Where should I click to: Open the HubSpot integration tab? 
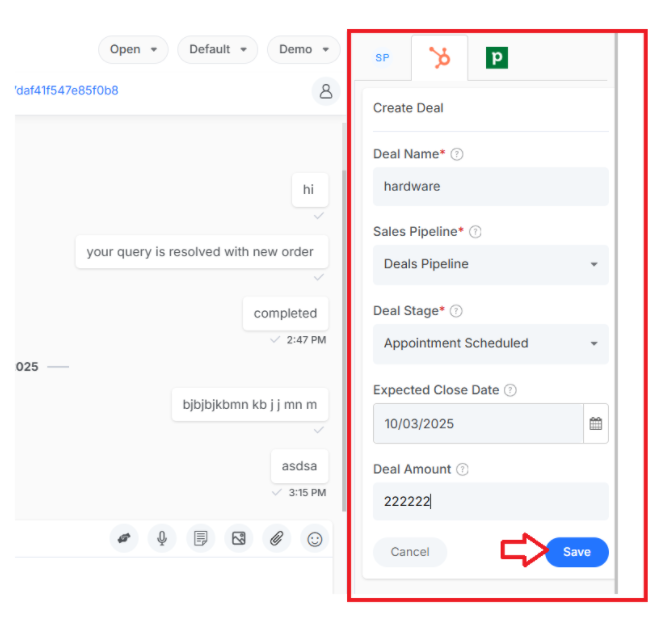pyautogui.click(x=440, y=58)
